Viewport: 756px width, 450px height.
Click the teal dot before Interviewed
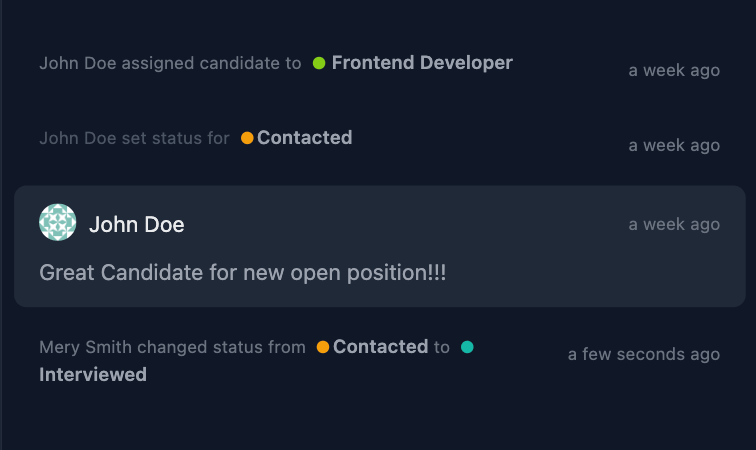click(x=467, y=347)
